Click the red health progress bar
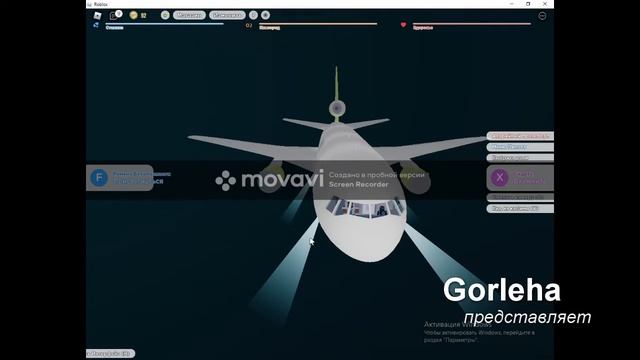The image size is (640, 360). (x=472, y=24)
